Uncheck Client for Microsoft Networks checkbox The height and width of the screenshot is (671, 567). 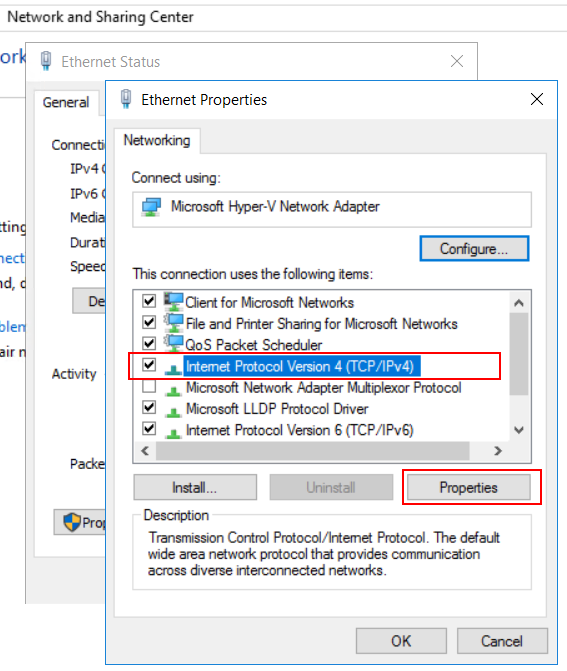coord(149,300)
